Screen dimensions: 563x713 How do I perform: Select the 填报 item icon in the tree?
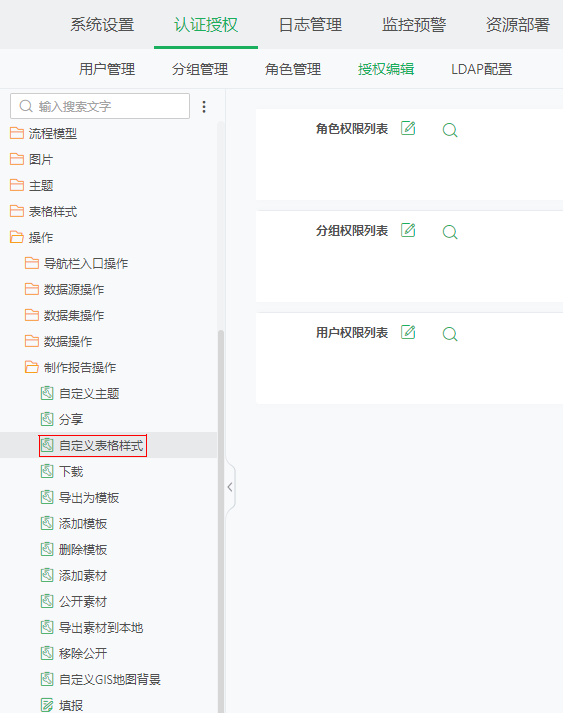(x=47, y=705)
